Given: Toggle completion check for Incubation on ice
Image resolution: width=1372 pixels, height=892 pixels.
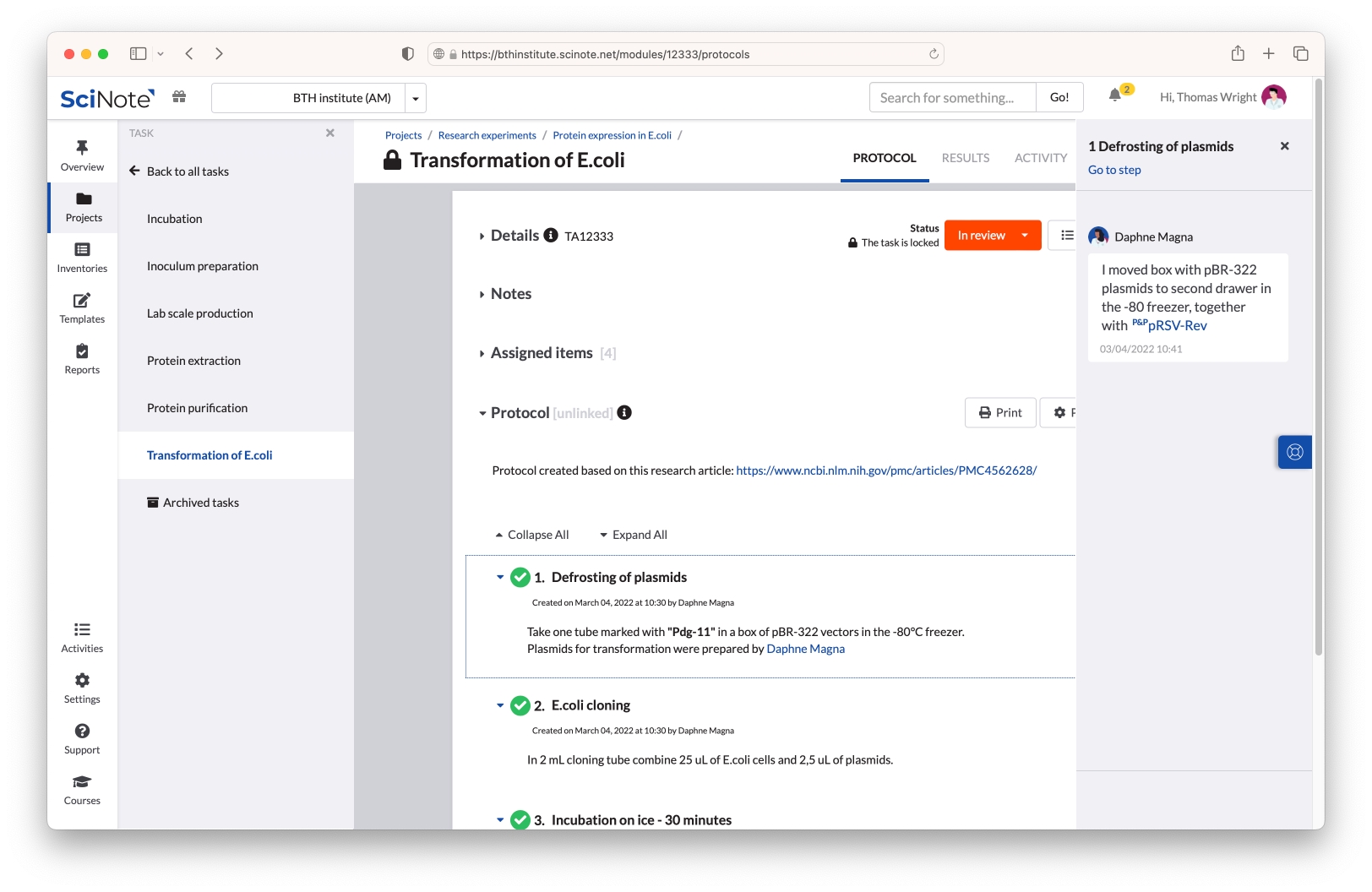Looking at the screenshot, I should click(520, 819).
